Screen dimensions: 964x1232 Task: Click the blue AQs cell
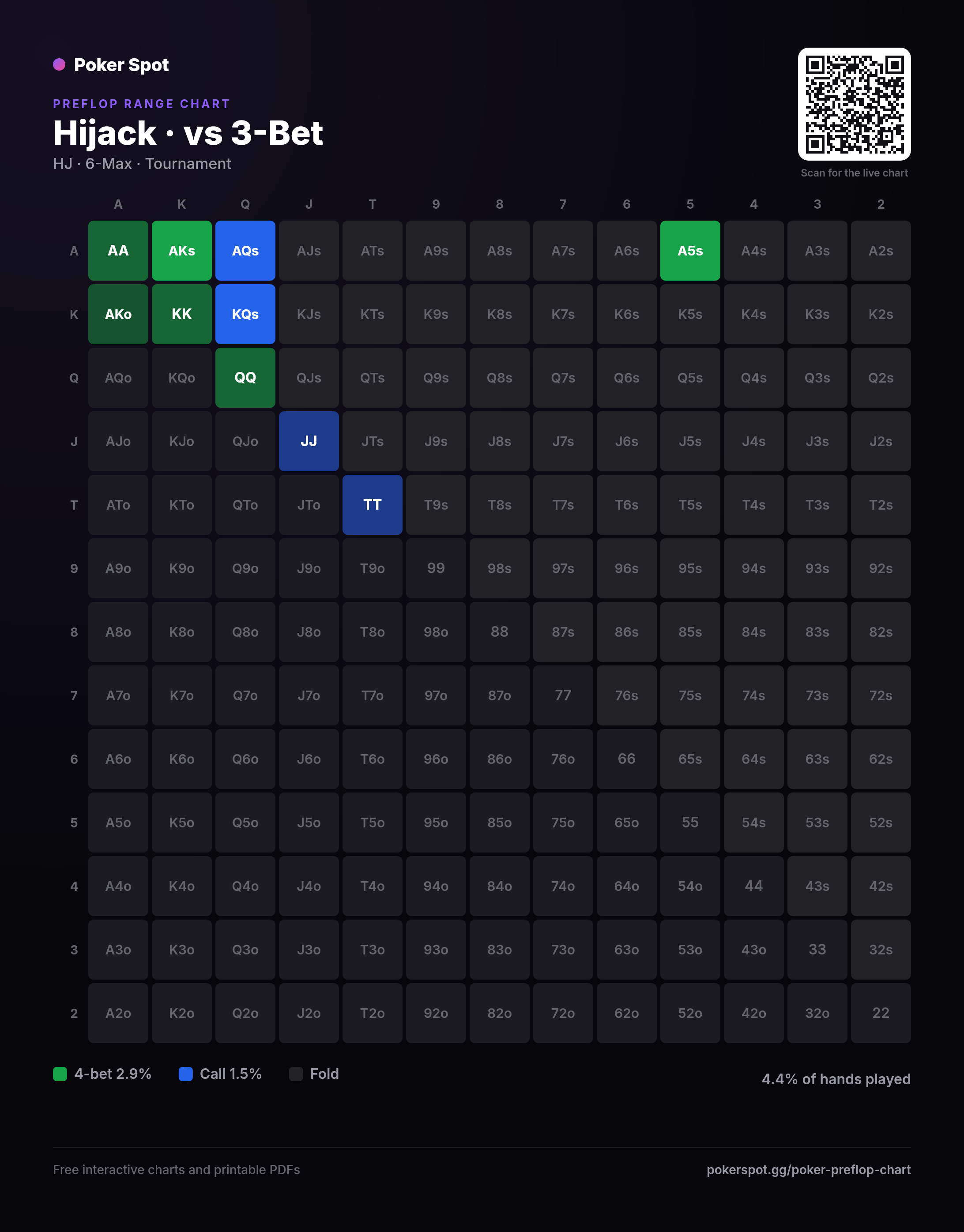point(245,251)
